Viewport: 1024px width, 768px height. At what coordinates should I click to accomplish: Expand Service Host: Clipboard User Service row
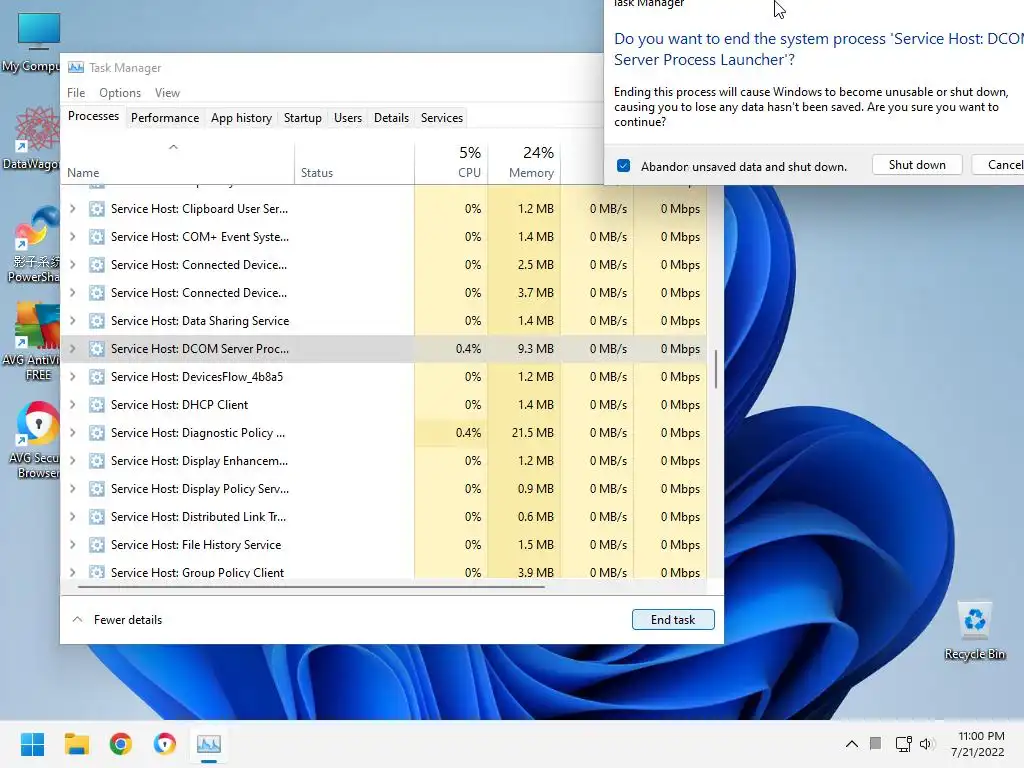coord(72,209)
